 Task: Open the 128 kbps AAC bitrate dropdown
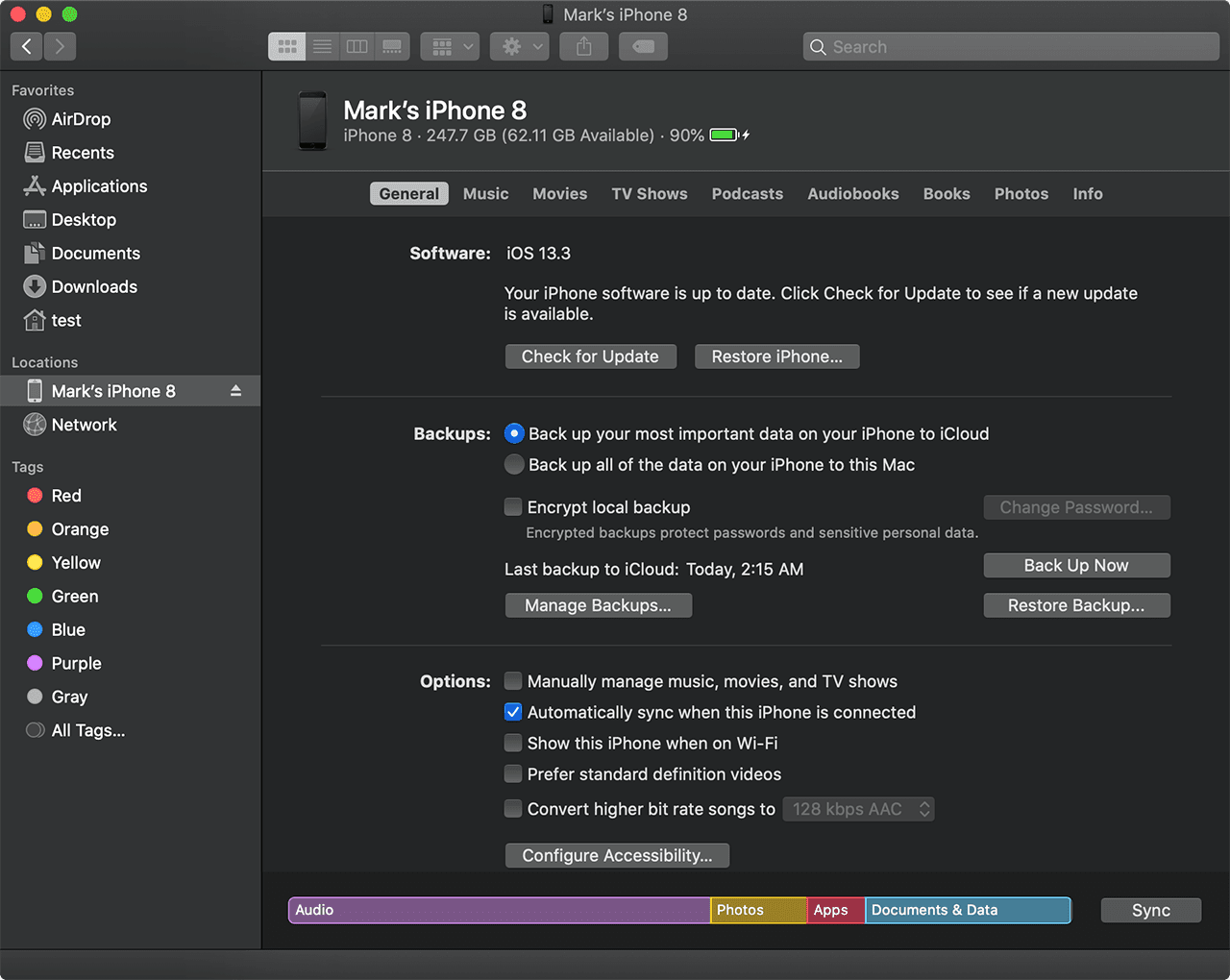pos(858,809)
